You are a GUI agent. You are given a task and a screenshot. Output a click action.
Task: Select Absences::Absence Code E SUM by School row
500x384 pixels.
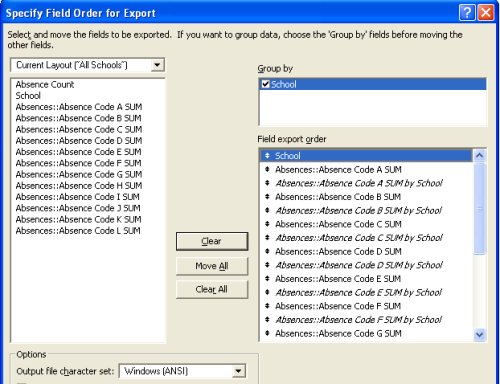click(x=359, y=292)
